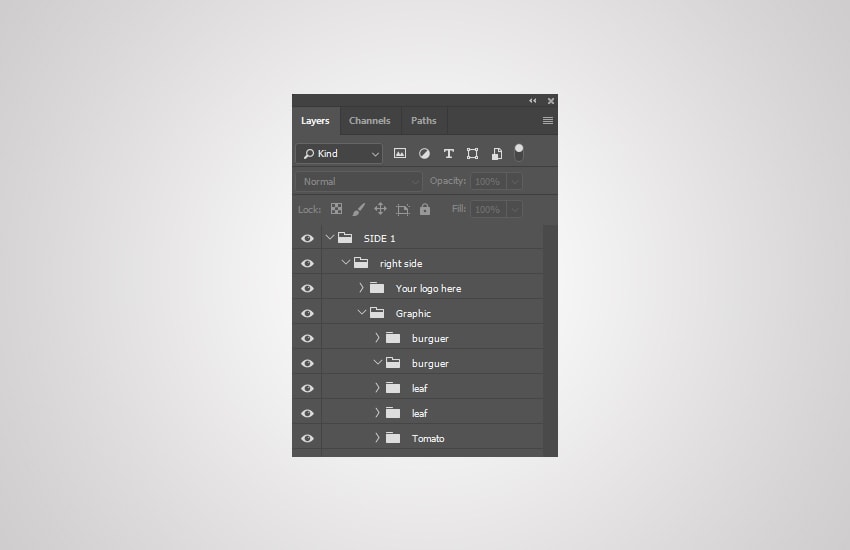This screenshot has height=550, width=850.
Task: Select the SIDE 1 layer name
Action: [x=379, y=238]
